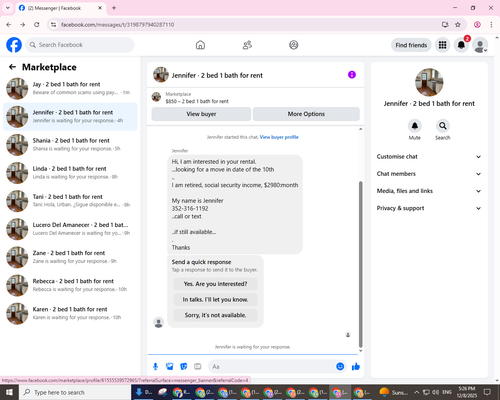Open Shania's rental conversation
Viewport: 500px width, 400px height.
pyautogui.click(x=70, y=145)
